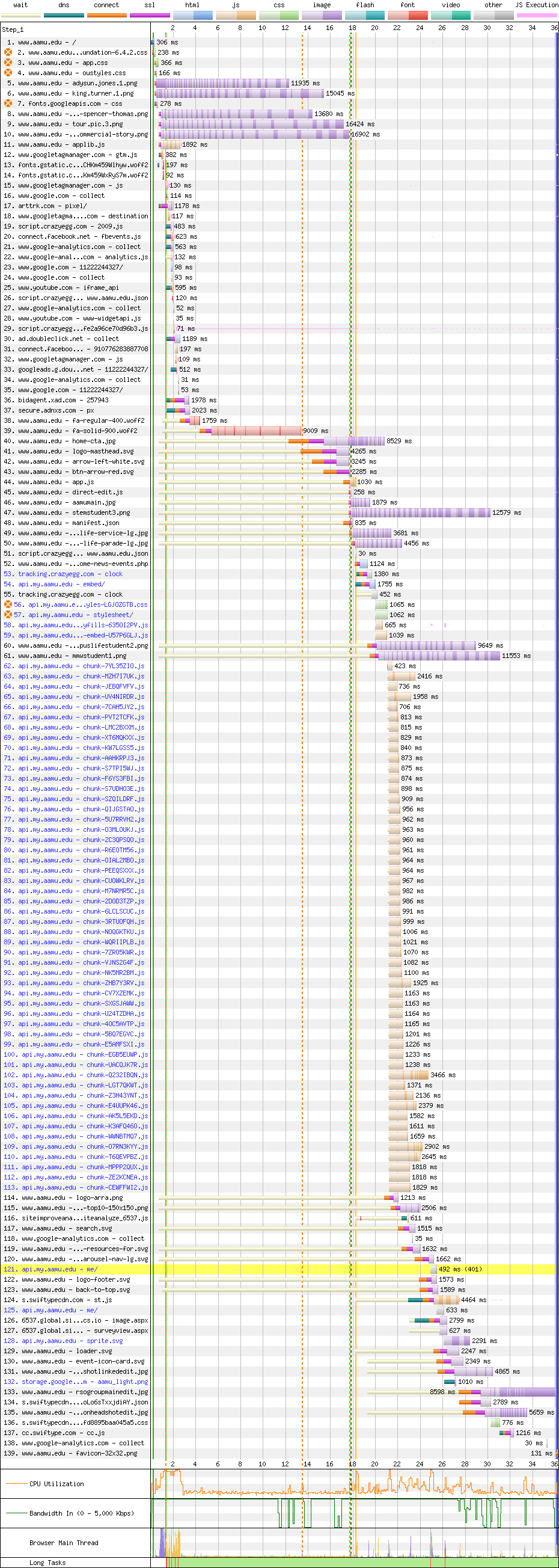This screenshot has height=1568, width=559.
Task: Click the render-blocking icon beside oustyles.css row
Action: tap(8, 73)
